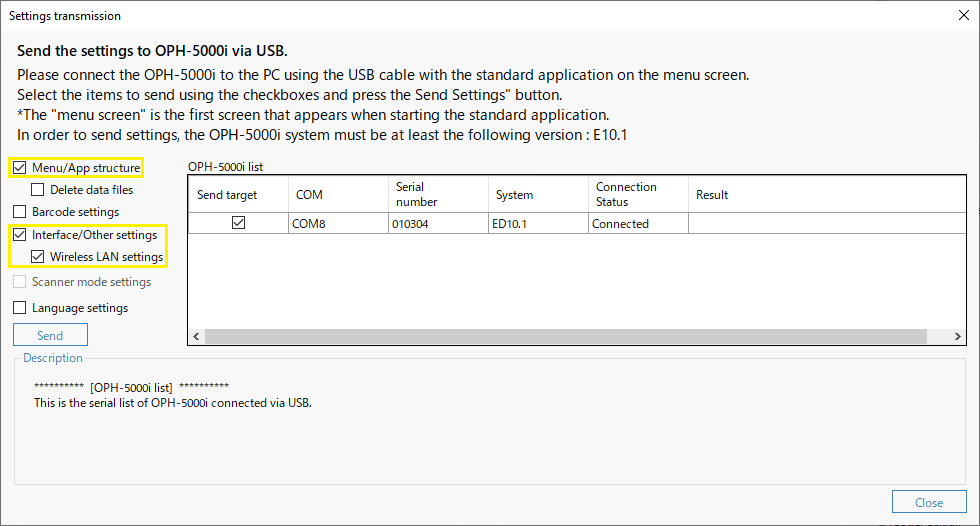Untick the COM8 send target checkbox

238,222
